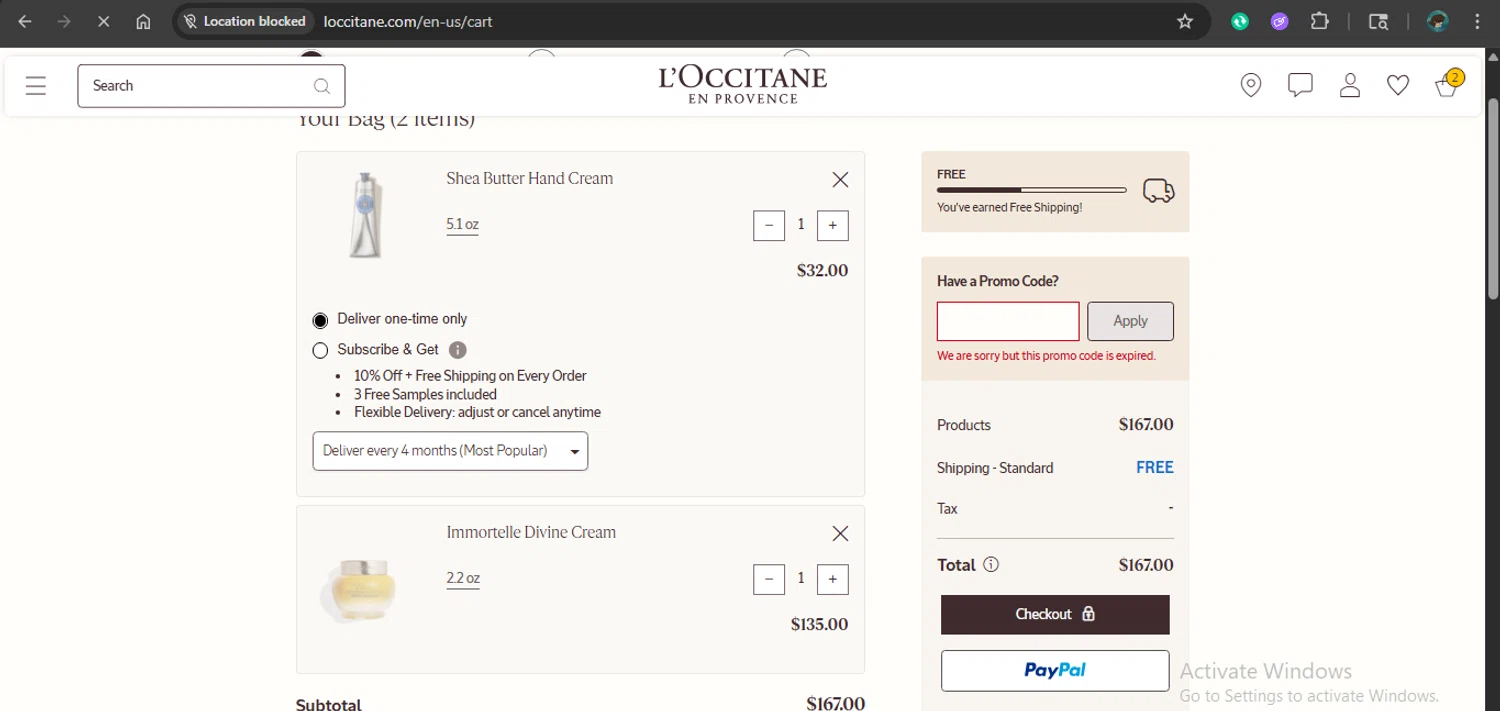This screenshot has width=1500, height=711.
Task: Open the browser Extensions puzzle icon
Action: [1320, 21]
